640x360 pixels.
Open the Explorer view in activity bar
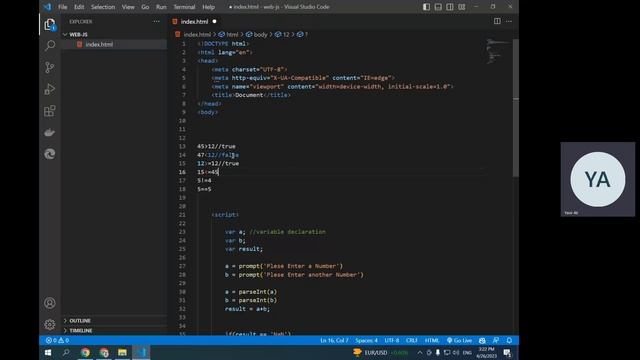(50, 25)
